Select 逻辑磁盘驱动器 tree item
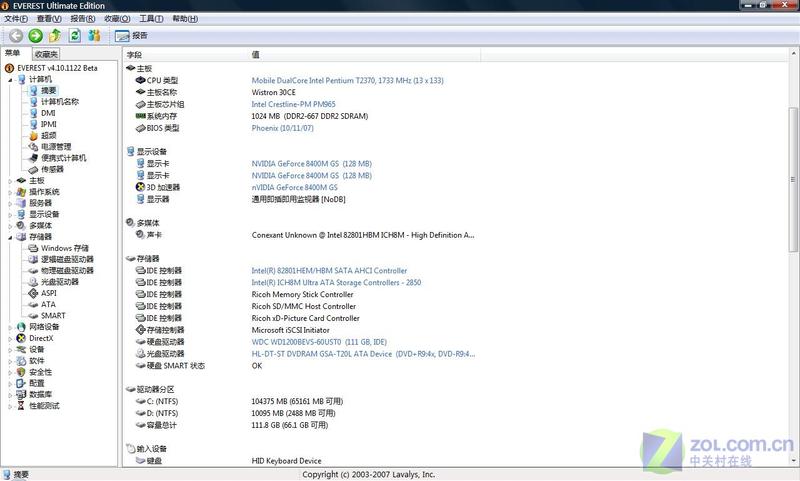This screenshot has width=800, height=481. click(67, 259)
